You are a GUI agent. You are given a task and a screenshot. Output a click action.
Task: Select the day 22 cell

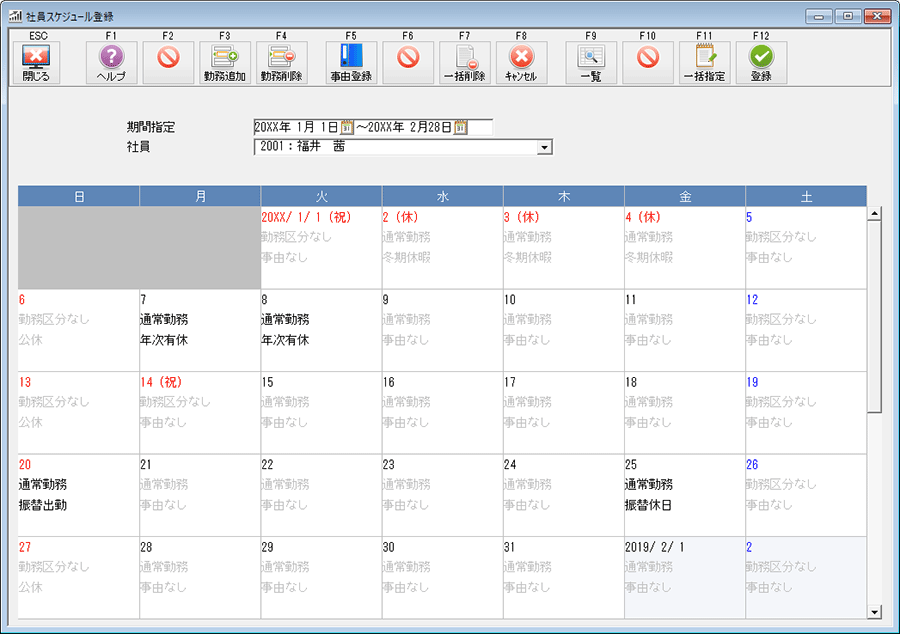coord(321,496)
